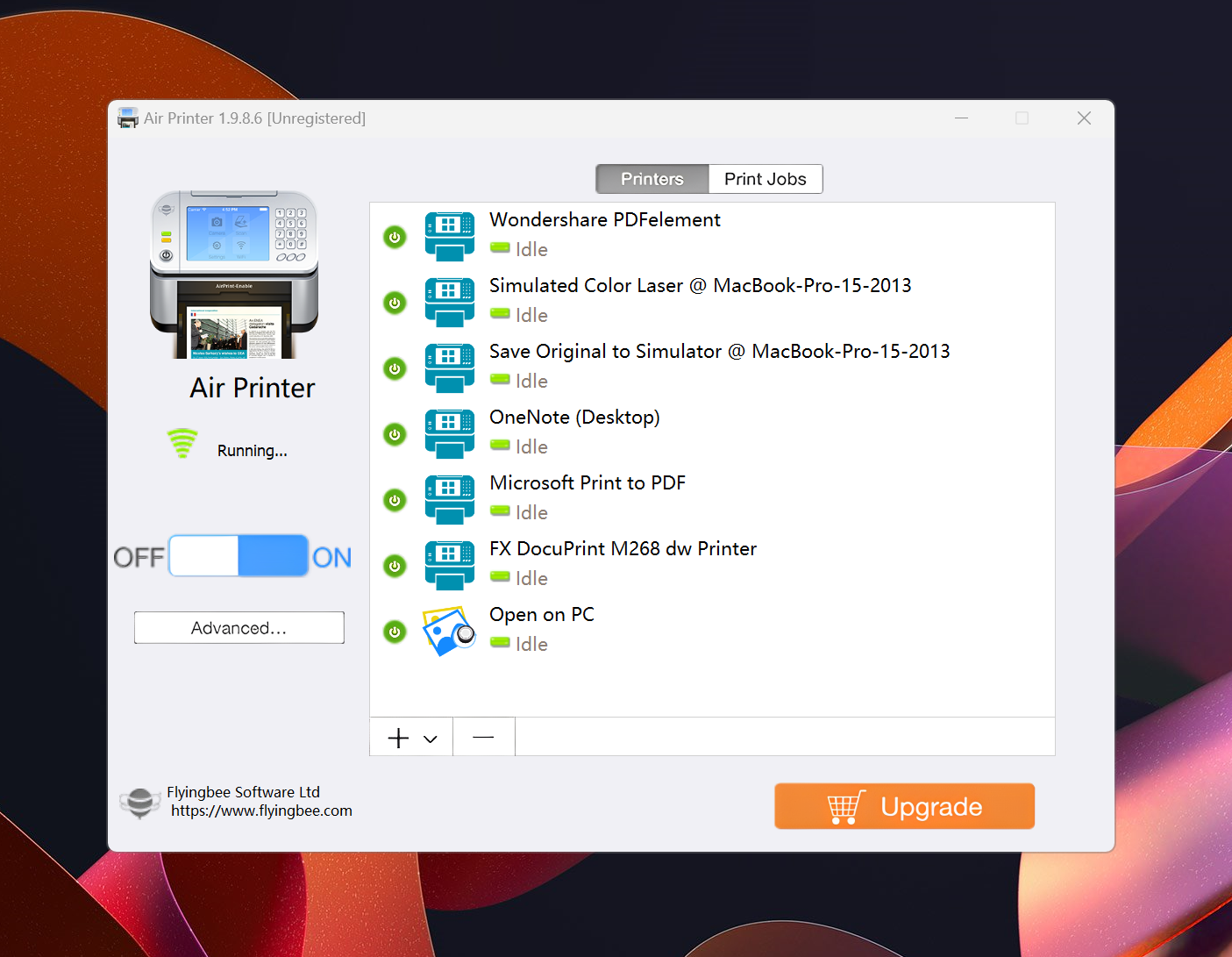Viewport: 1232px width, 957px height.
Task: Select the Open on PC entry name
Action: pos(542,614)
